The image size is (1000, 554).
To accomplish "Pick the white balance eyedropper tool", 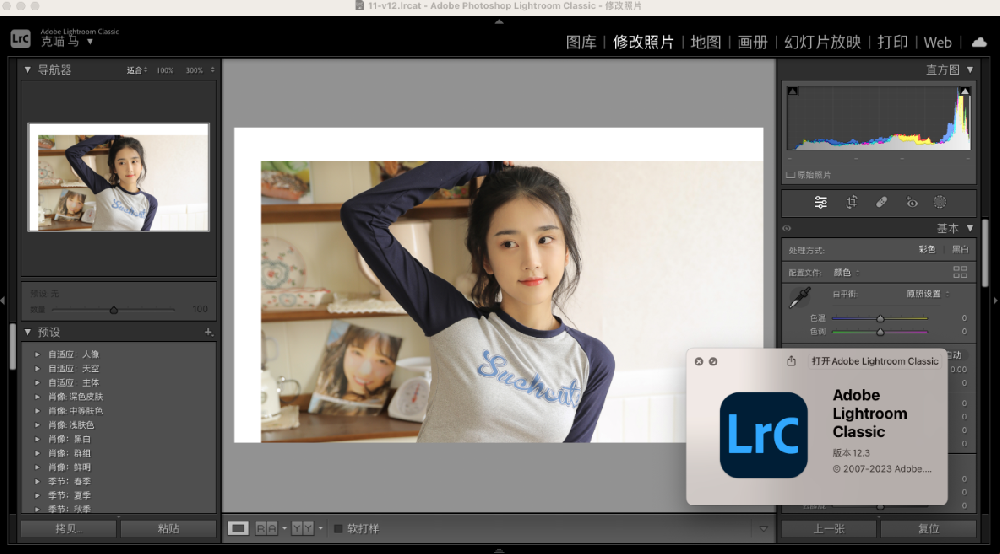I will coord(800,297).
